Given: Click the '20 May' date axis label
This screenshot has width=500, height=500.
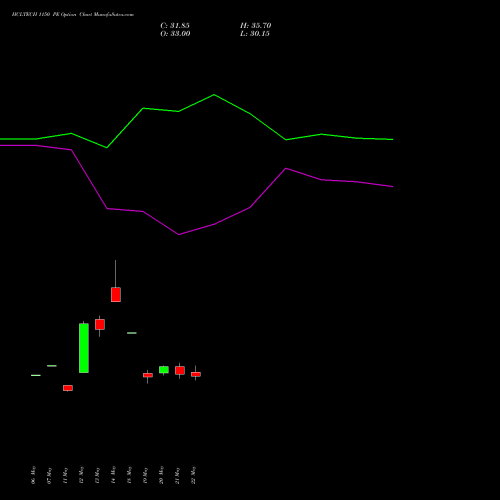Looking at the screenshot, I should [x=161, y=475].
